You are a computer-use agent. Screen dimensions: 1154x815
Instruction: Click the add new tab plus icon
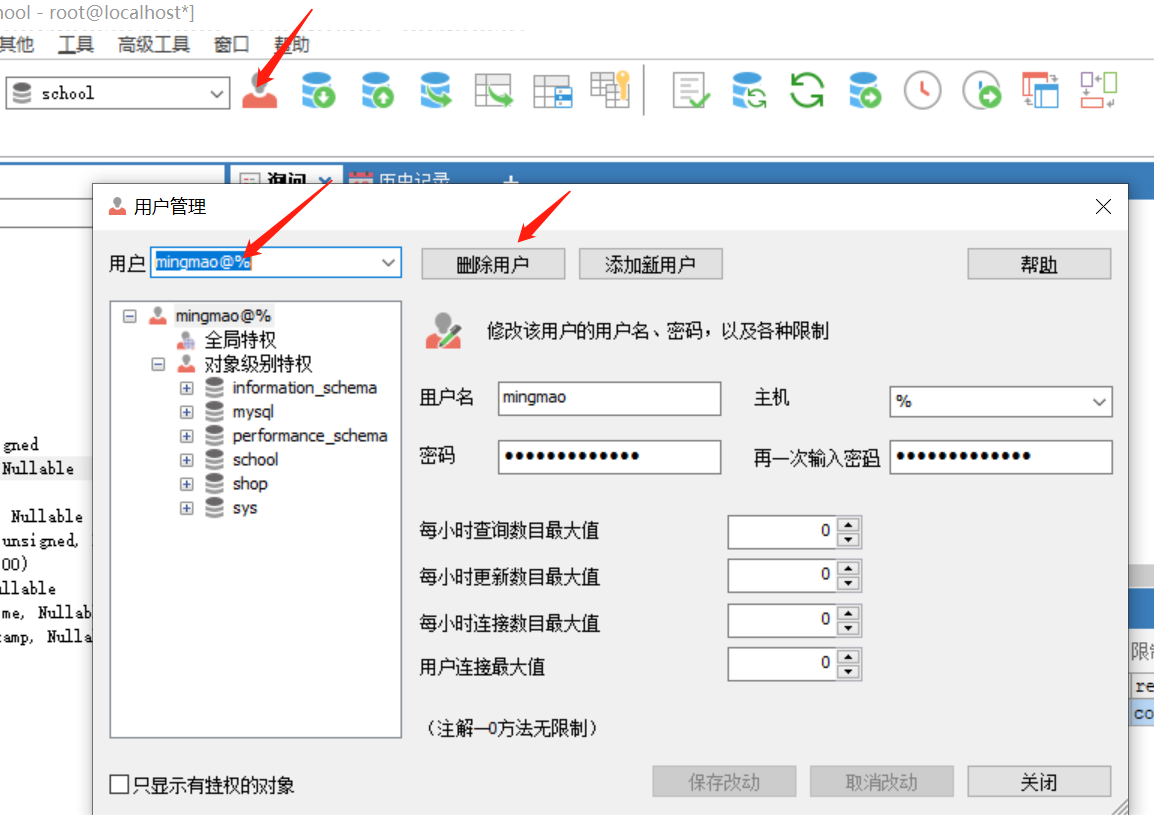coord(511,179)
